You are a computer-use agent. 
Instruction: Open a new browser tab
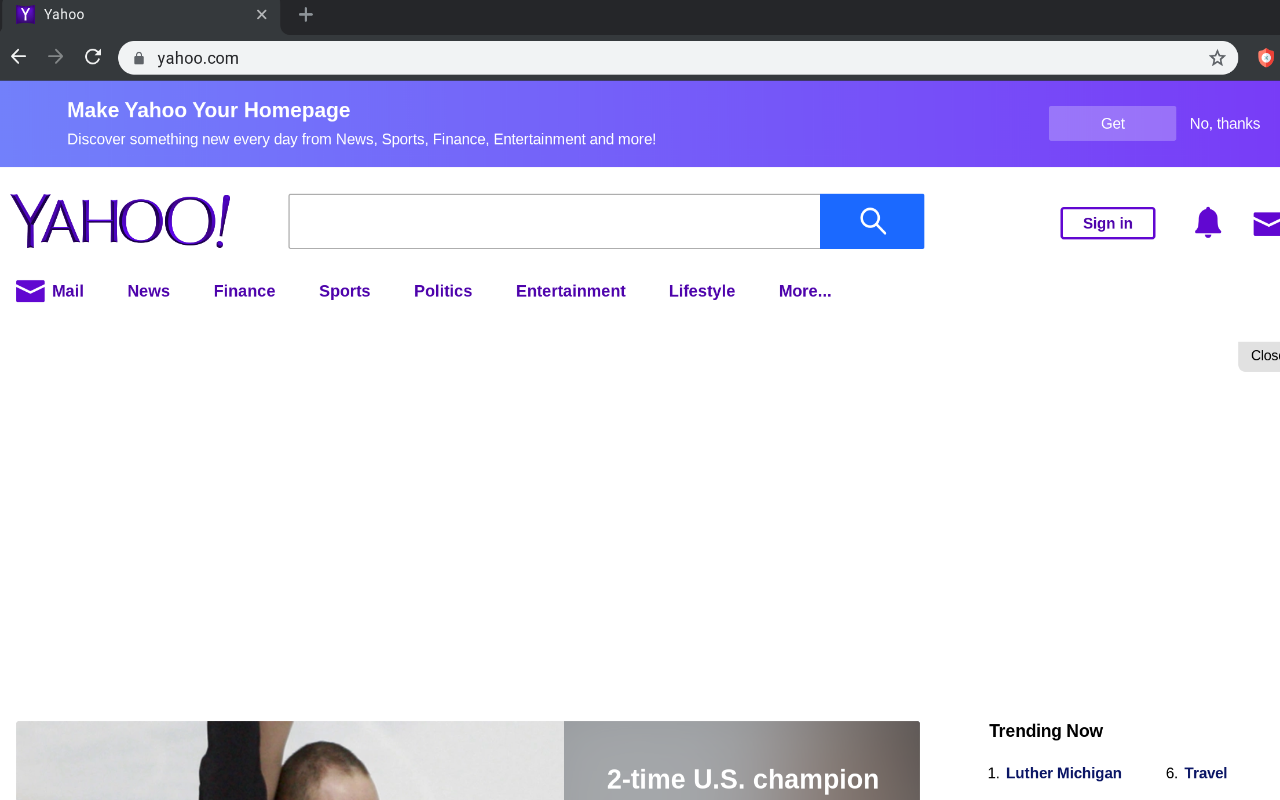(x=306, y=14)
